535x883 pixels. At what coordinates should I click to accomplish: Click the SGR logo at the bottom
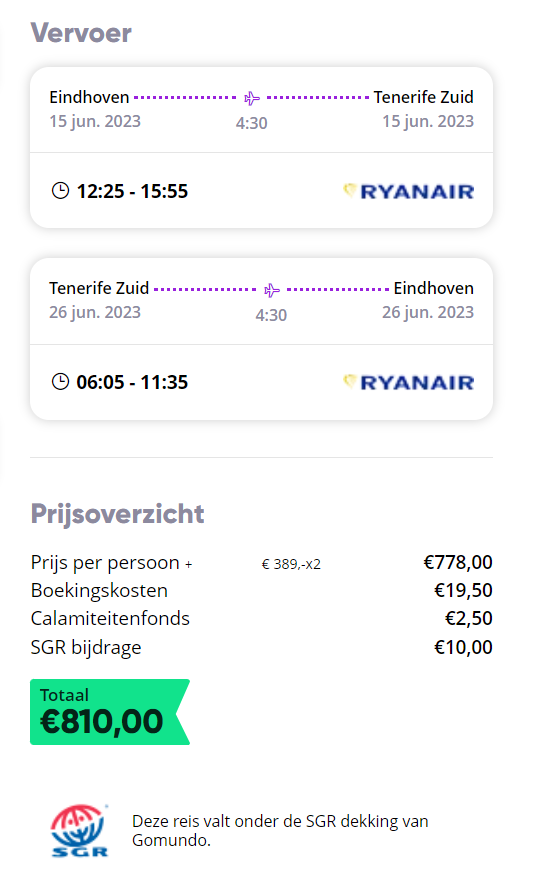click(79, 831)
